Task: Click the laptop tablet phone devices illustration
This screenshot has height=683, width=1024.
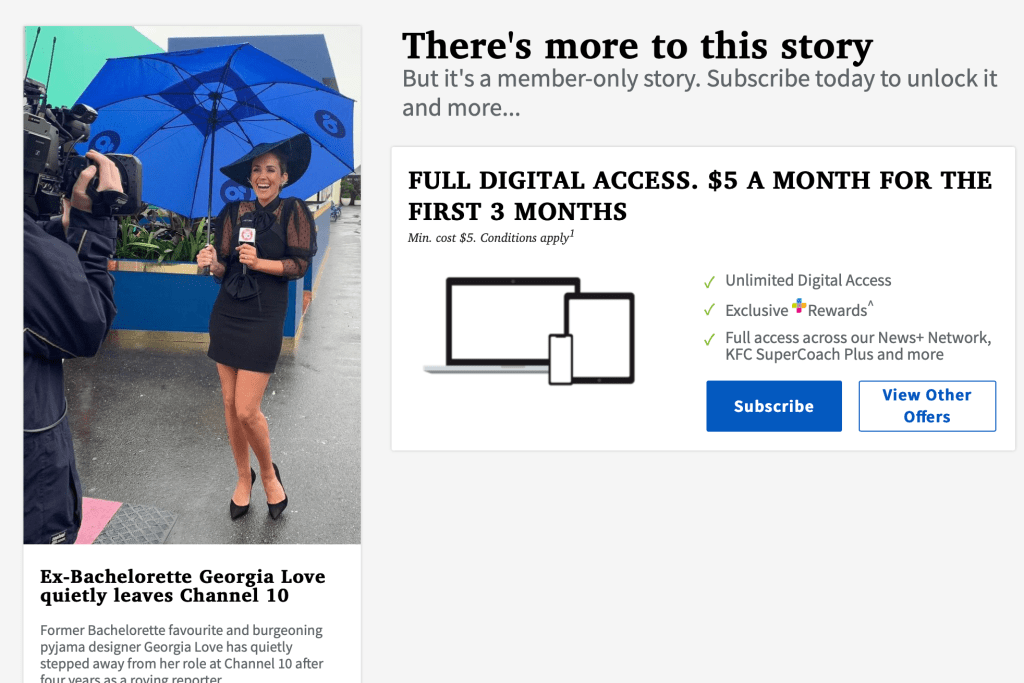Action: click(x=529, y=331)
